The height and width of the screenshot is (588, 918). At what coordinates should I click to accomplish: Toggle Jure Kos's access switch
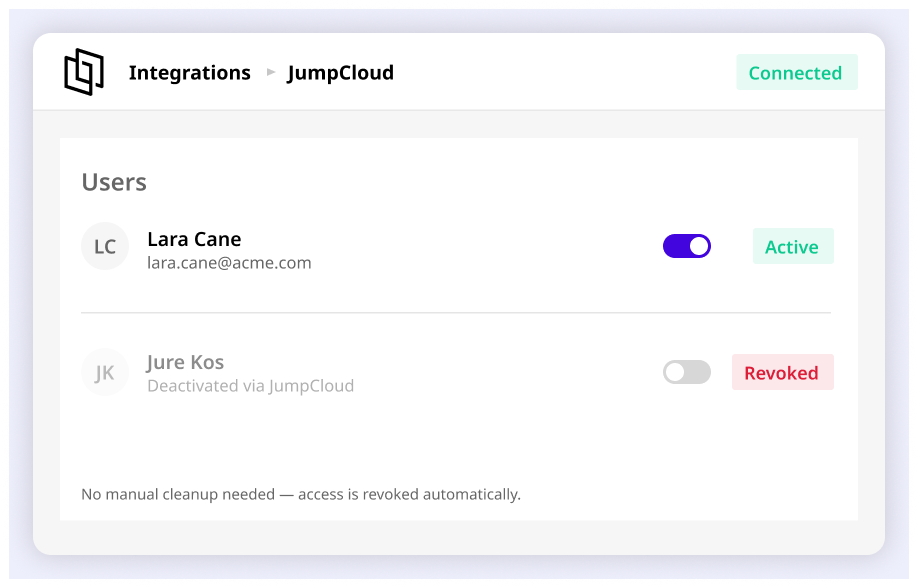point(687,372)
